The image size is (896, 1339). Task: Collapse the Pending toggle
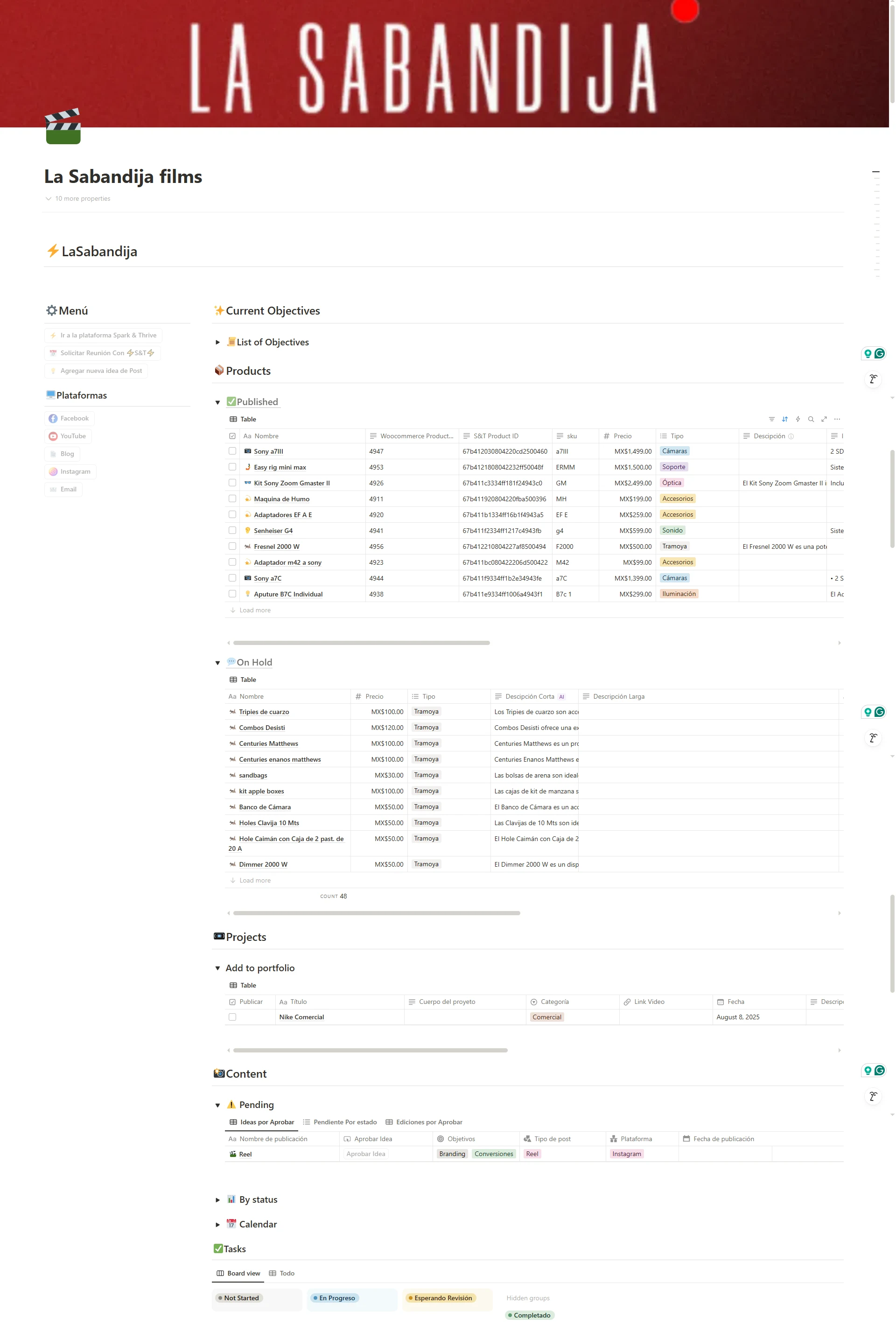tap(218, 1105)
